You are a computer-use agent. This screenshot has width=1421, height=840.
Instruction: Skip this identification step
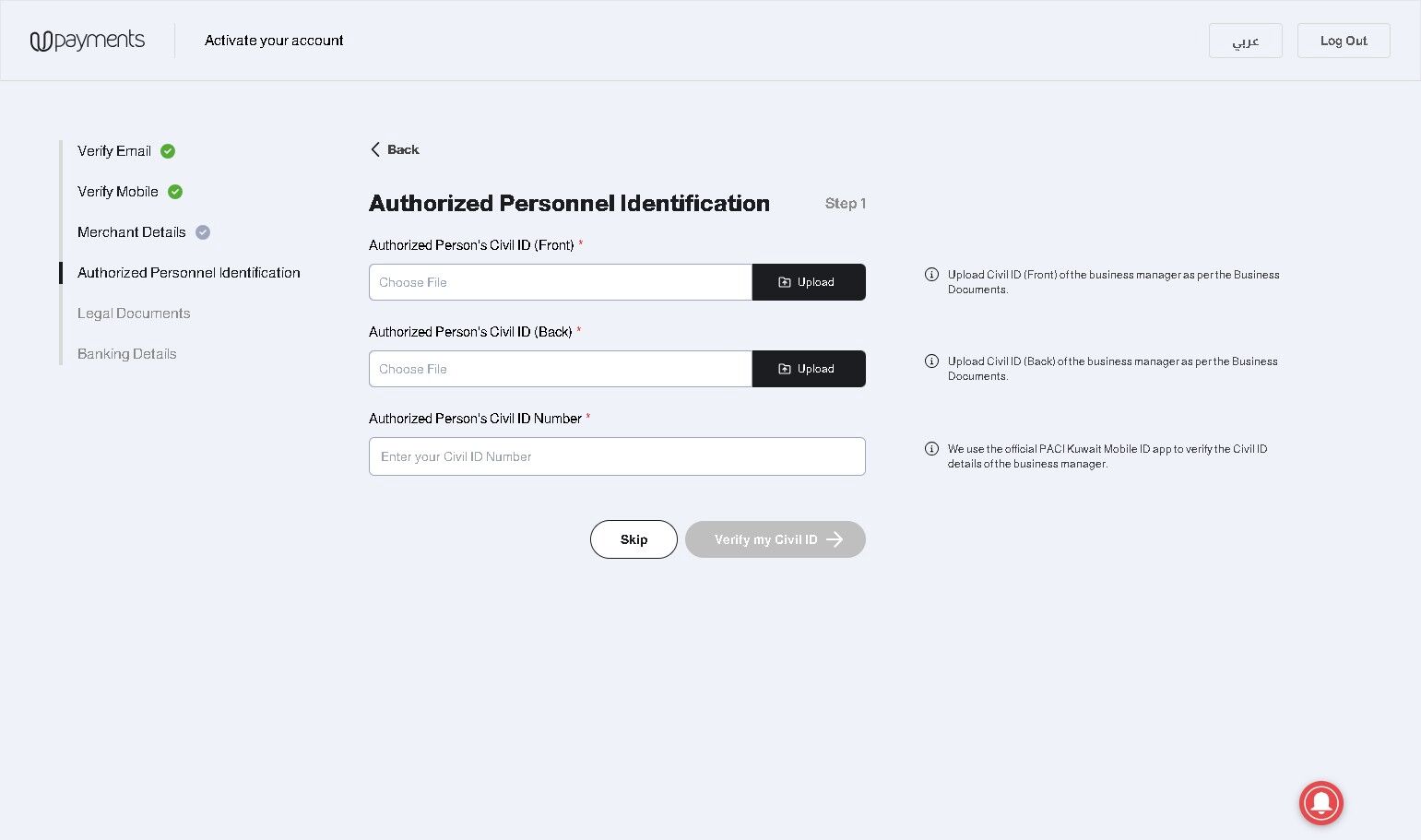click(634, 539)
